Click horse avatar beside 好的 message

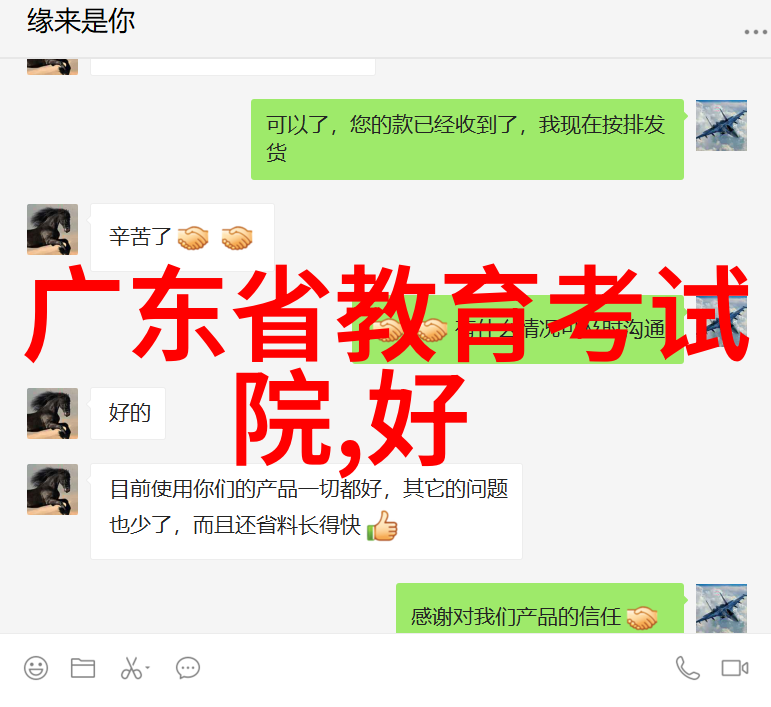pyautogui.click(x=52, y=413)
